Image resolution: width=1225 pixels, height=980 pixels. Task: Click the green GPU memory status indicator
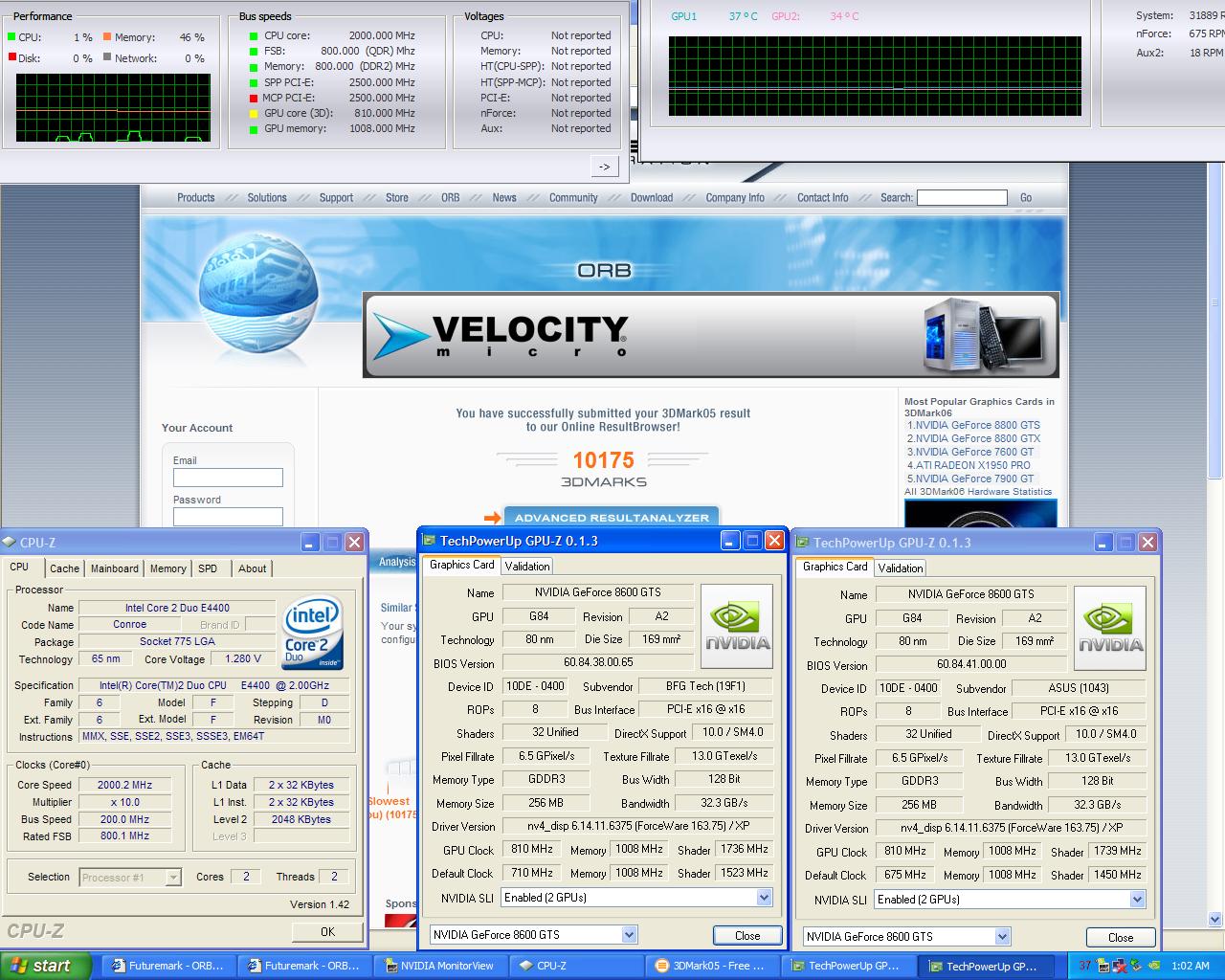click(x=254, y=128)
